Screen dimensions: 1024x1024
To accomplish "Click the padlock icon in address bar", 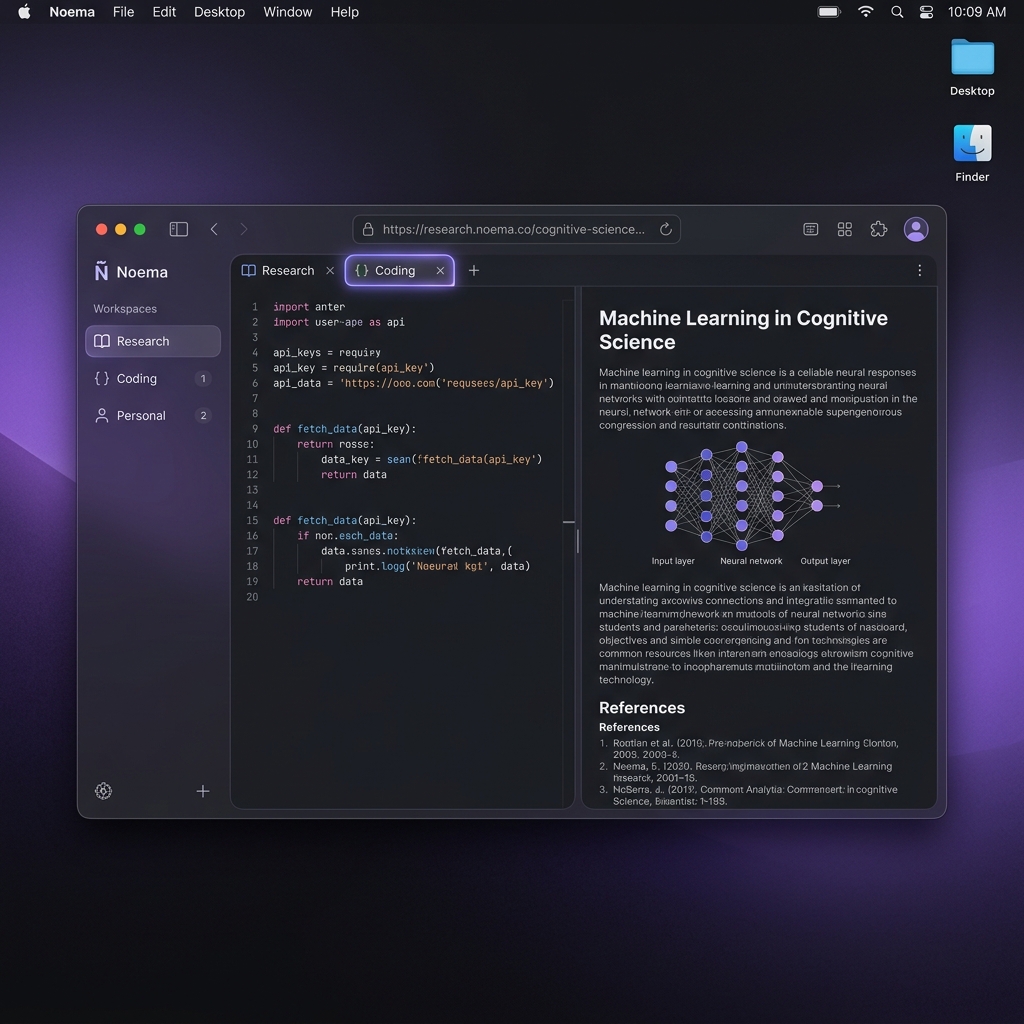I will point(368,229).
